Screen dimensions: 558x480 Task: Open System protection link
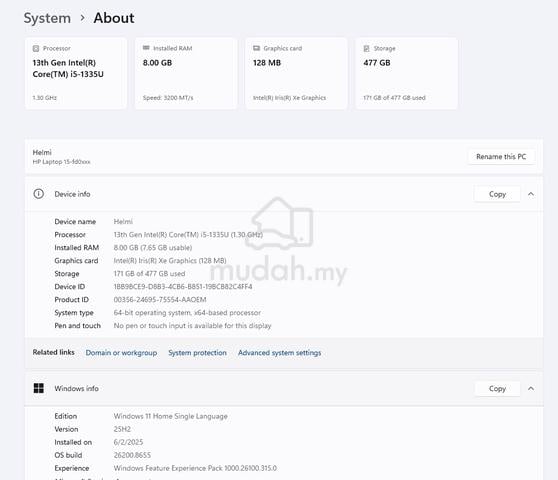(198, 353)
